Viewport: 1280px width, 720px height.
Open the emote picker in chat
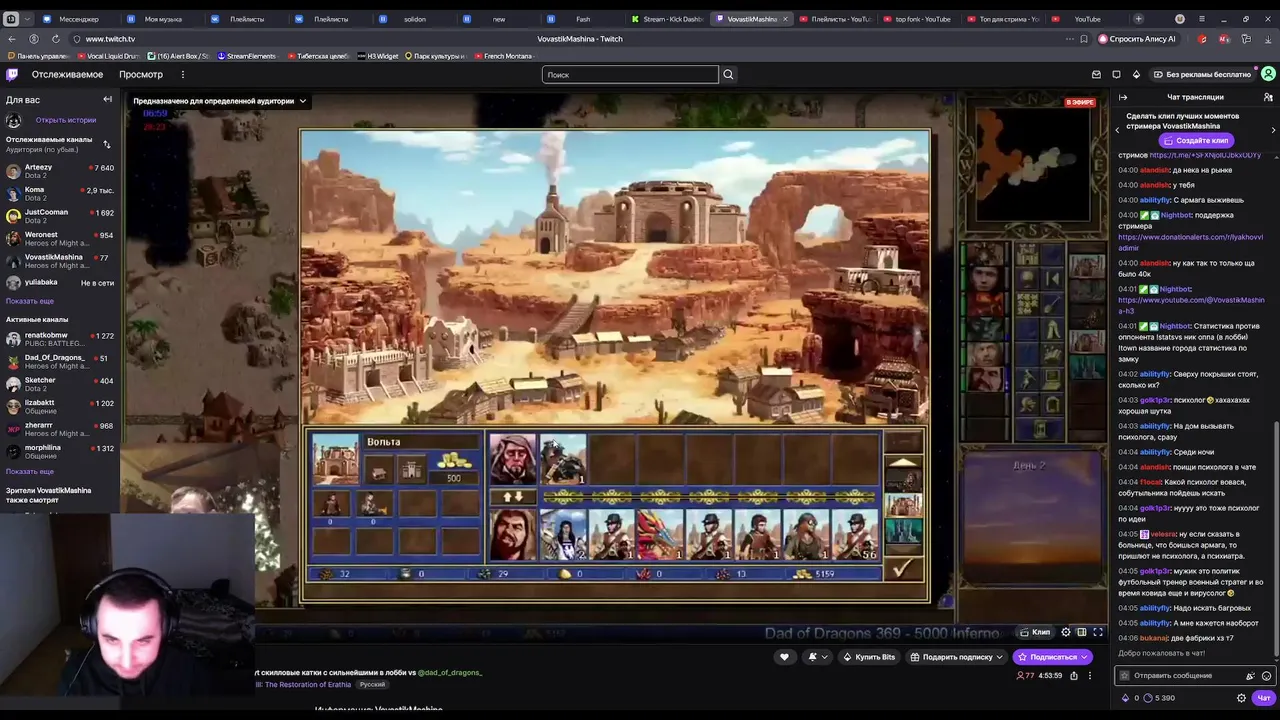(x=1266, y=676)
